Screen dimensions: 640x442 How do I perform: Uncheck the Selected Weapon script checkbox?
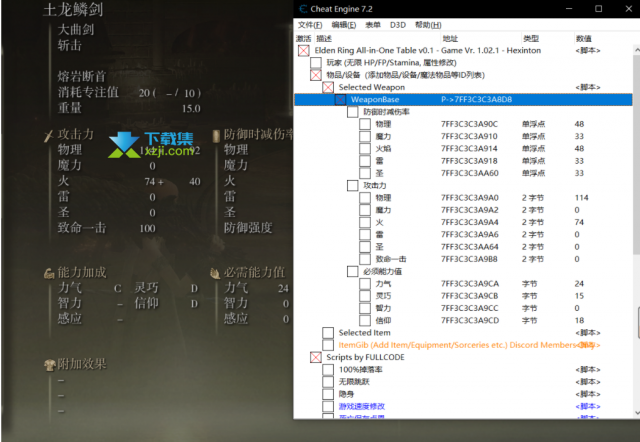click(328, 87)
